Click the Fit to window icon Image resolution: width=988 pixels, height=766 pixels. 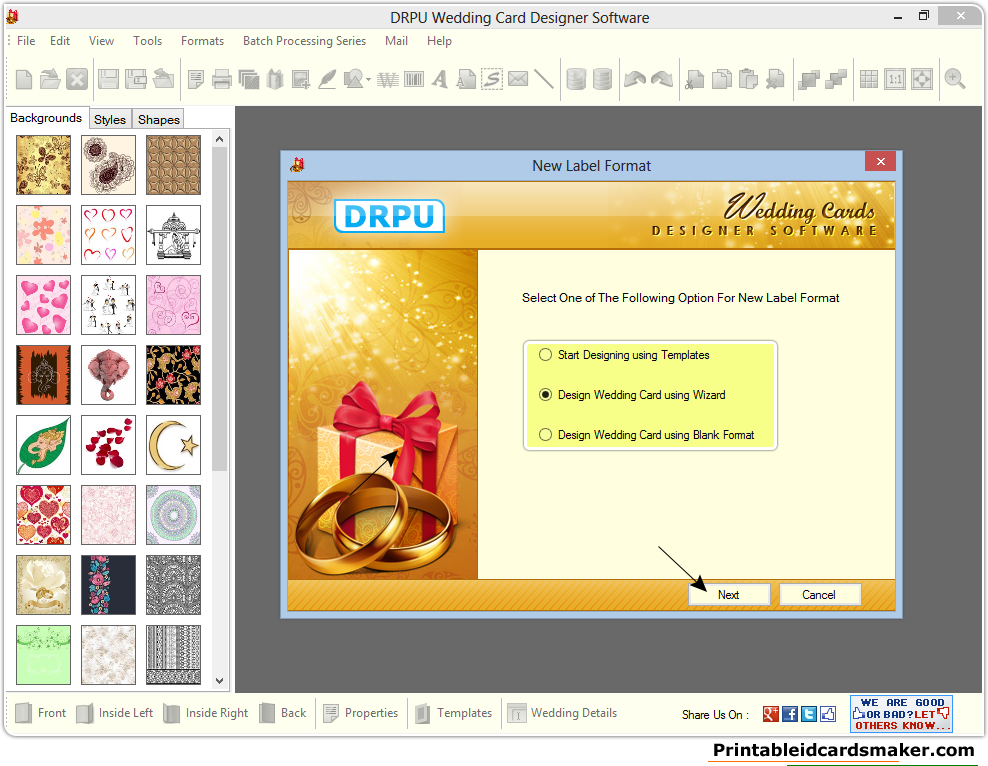click(x=922, y=79)
